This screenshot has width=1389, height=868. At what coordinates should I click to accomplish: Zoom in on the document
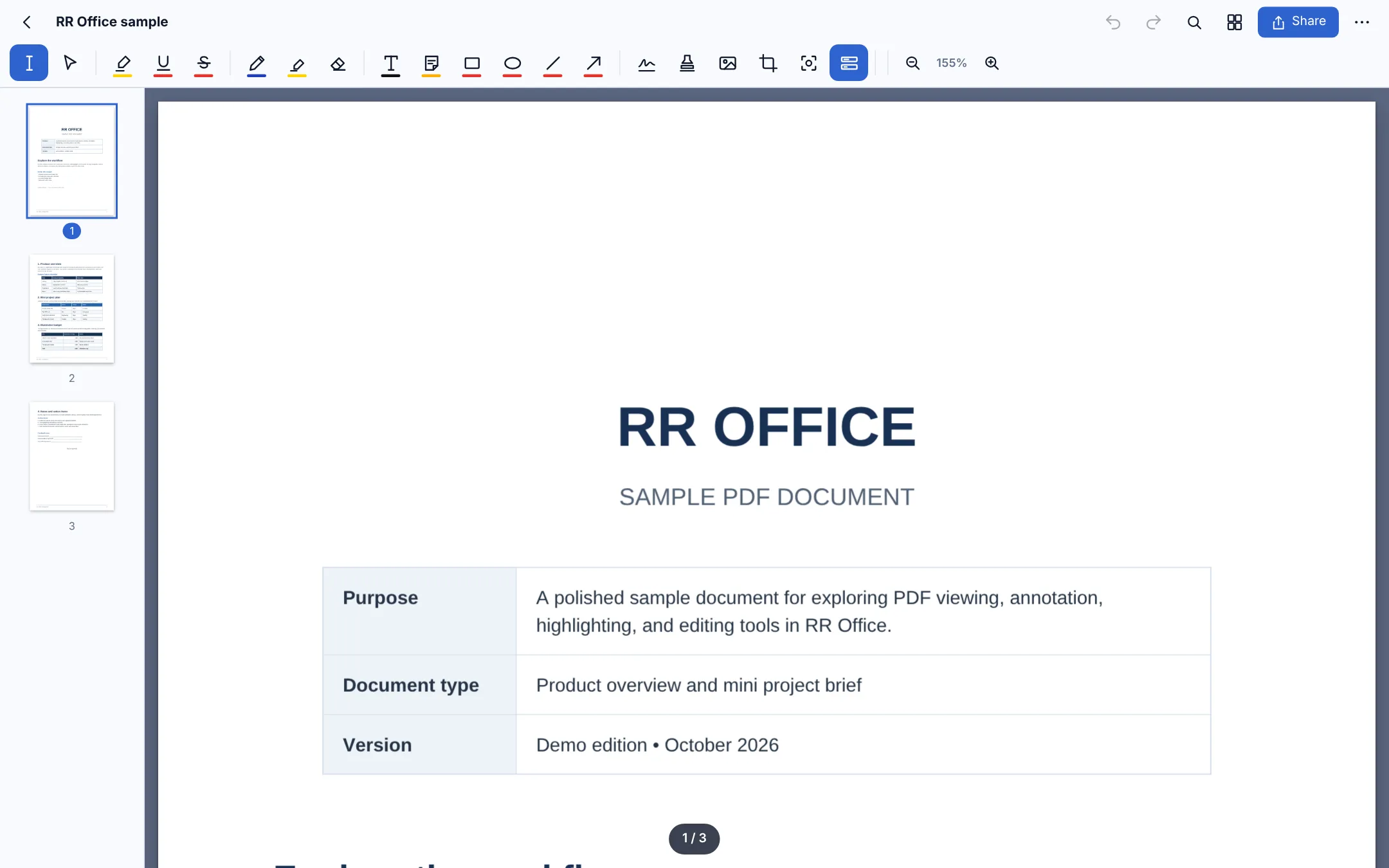[992, 63]
